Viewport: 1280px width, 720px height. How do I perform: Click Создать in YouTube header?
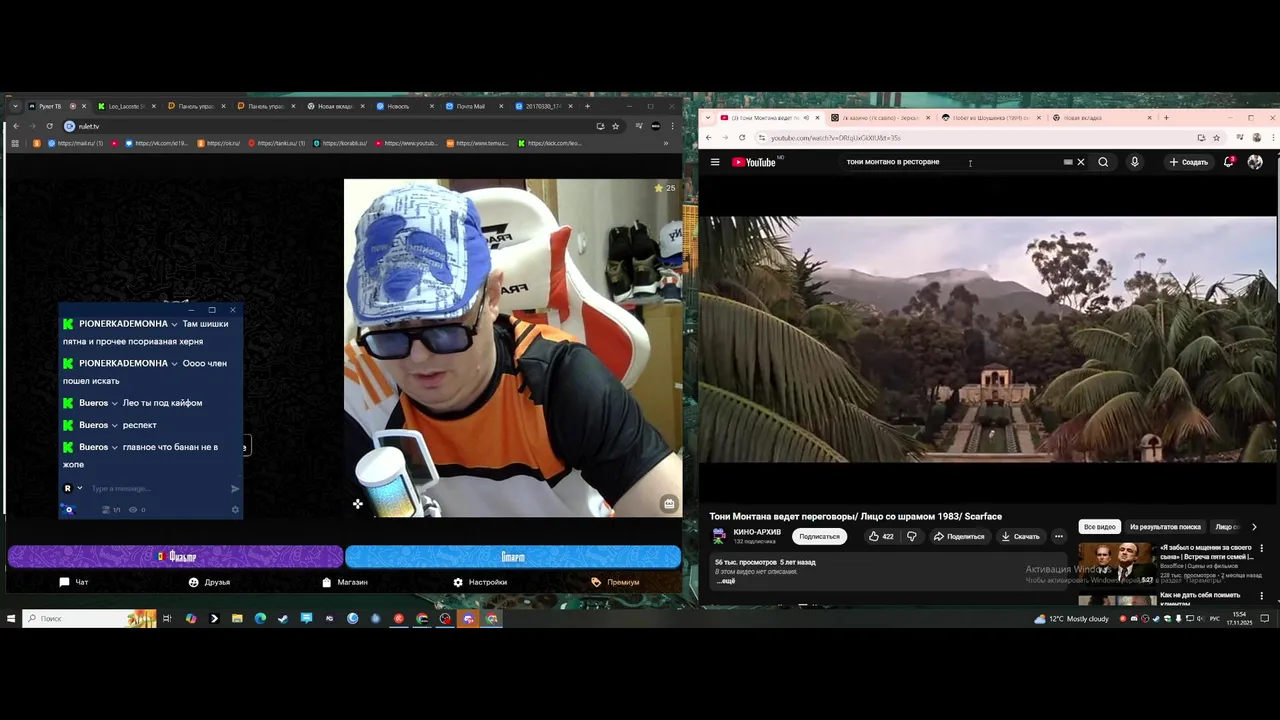tap(1188, 162)
